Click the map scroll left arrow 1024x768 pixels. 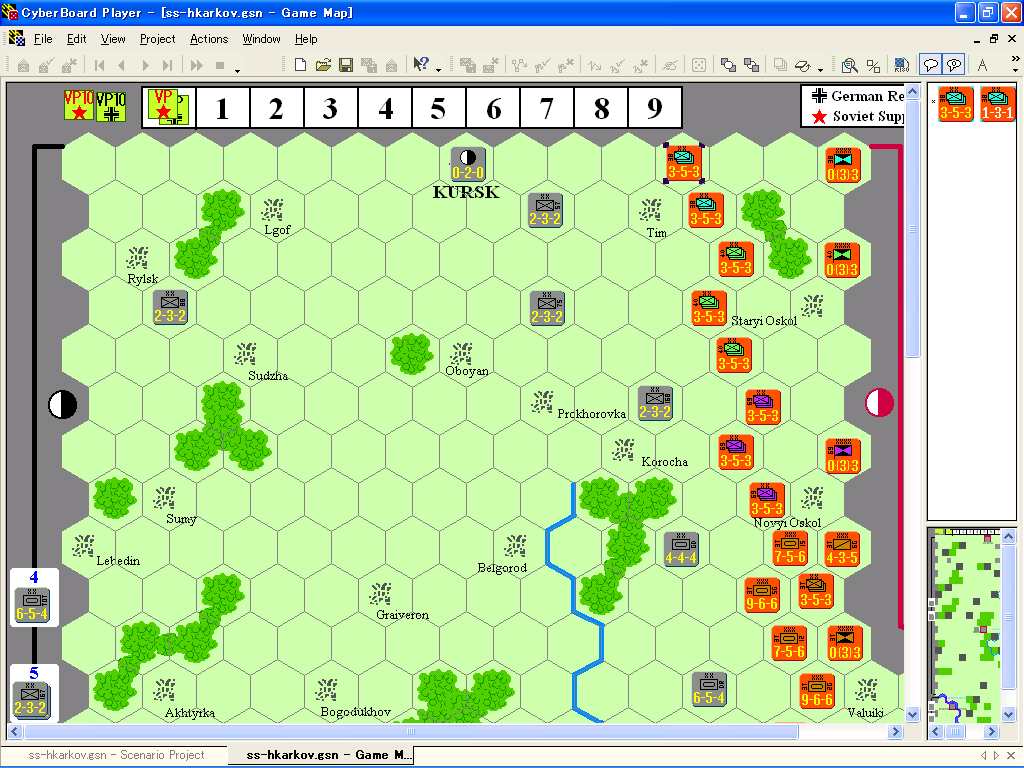click(x=15, y=731)
